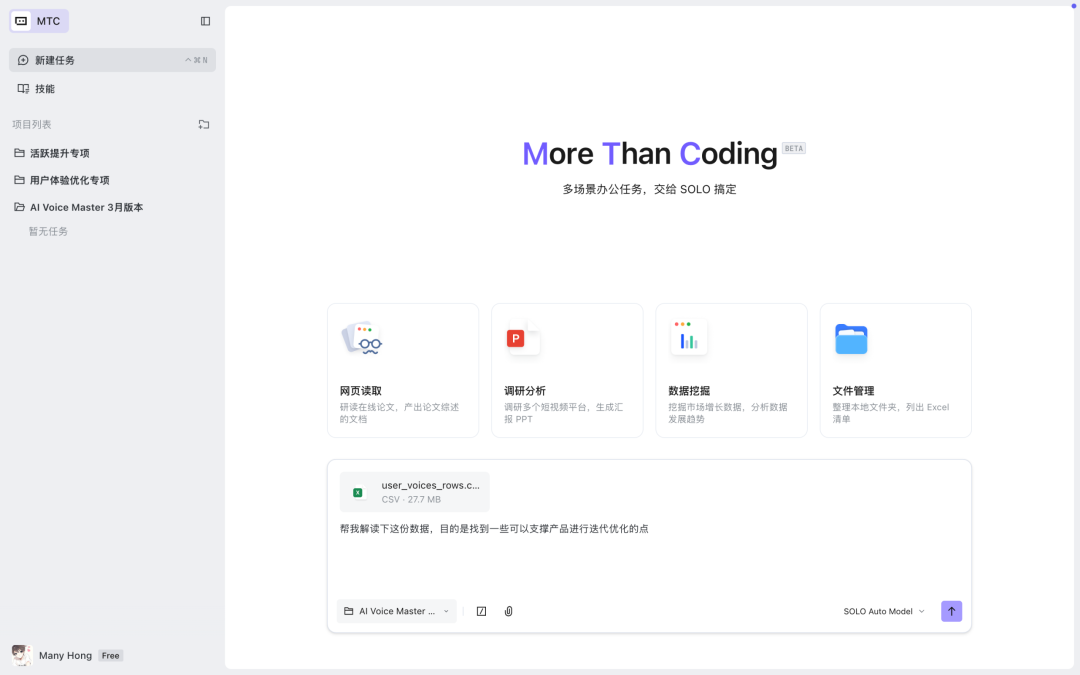The image size is (1080, 675).
Task: Collapse the sidebar using the panel icon
Action: pyautogui.click(x=205, y=20)
